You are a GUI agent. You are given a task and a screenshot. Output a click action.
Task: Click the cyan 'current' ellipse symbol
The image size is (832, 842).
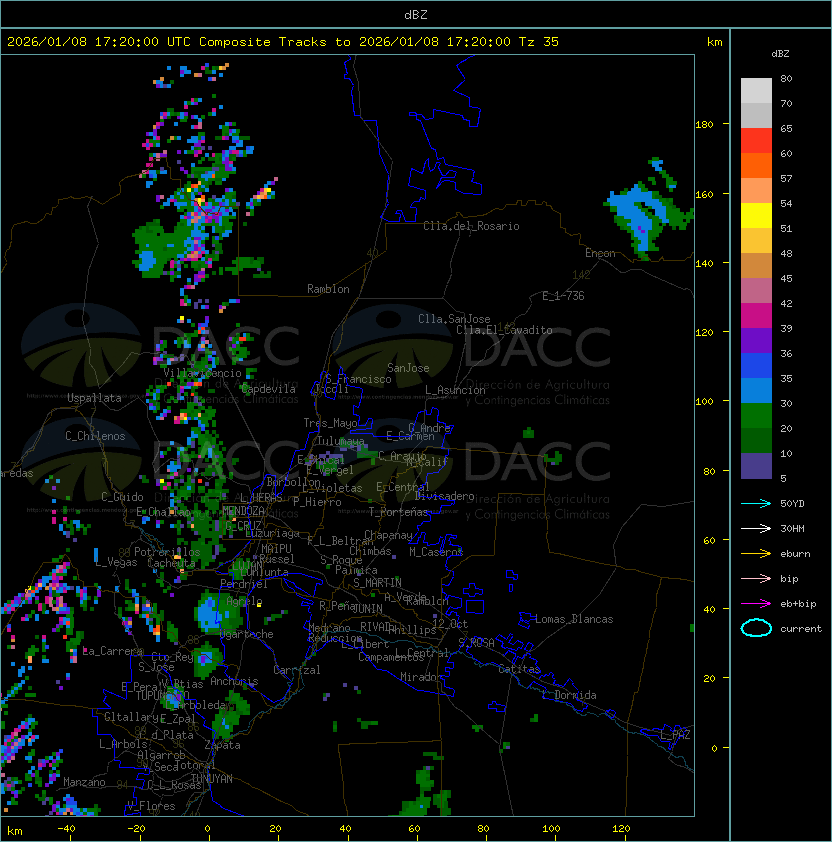pyautogui.click(x=756, y=628)
